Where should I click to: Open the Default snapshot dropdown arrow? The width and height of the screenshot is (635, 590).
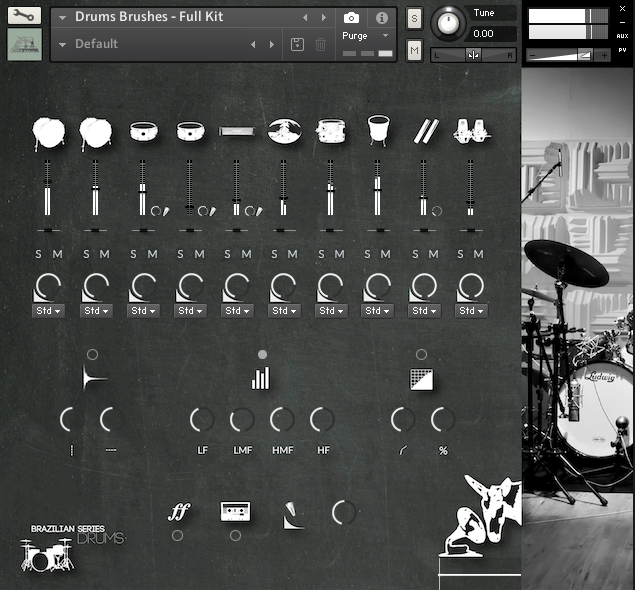point(62,45)
